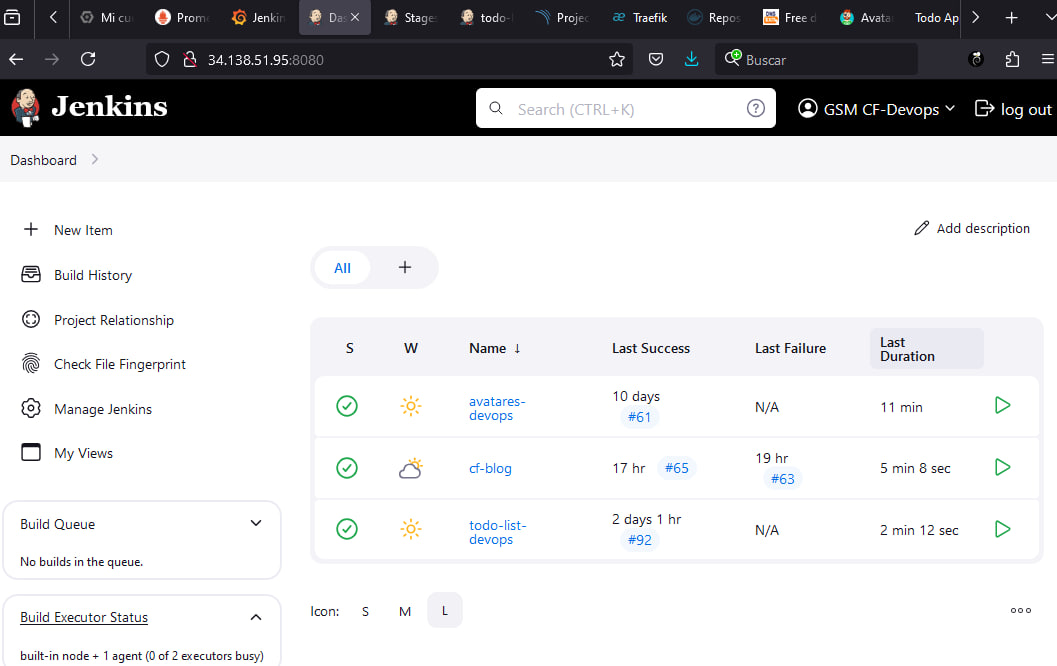Click the Jenkins search field
Image resolution: width=1057 pixels, height=666 pixels.
click(626, 108)
